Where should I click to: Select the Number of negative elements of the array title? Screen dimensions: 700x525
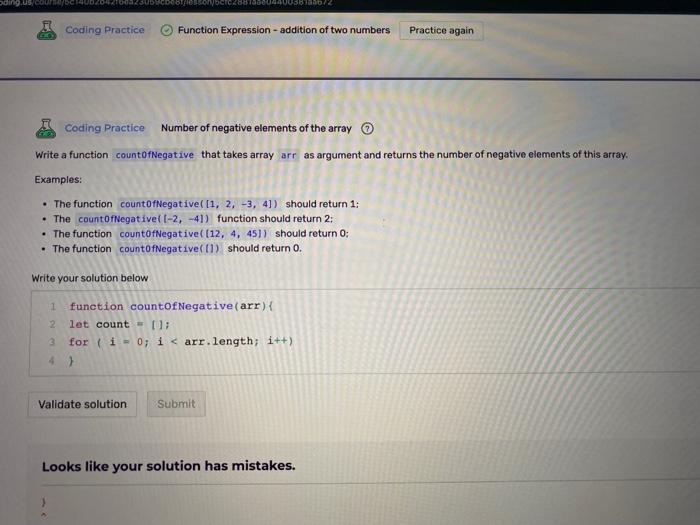pyautogui.click(x=256, y=128)
